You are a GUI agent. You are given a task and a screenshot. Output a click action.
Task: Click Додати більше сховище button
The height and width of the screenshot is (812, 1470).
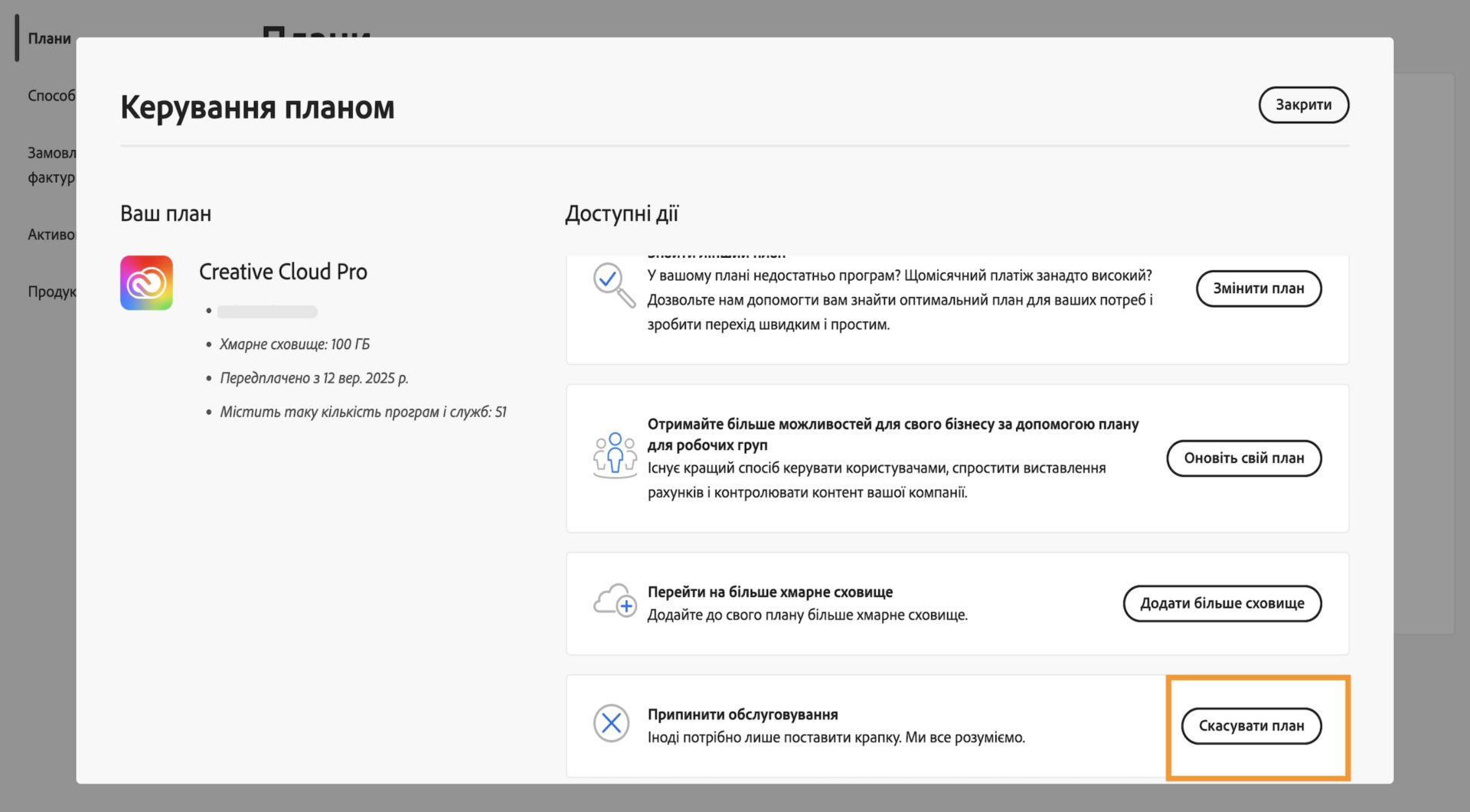[1222, 603]
